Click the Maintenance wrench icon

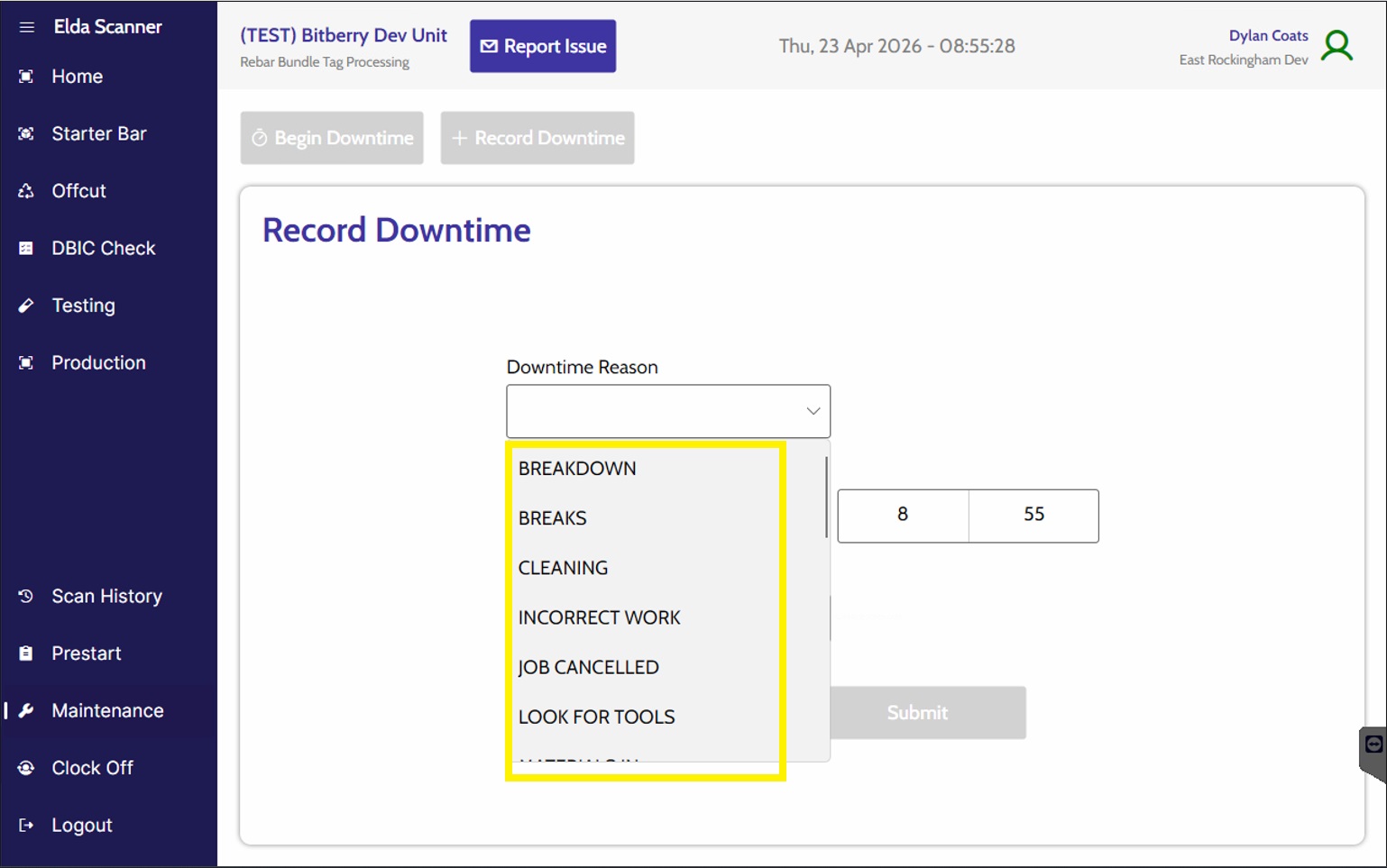pos(26,710)
